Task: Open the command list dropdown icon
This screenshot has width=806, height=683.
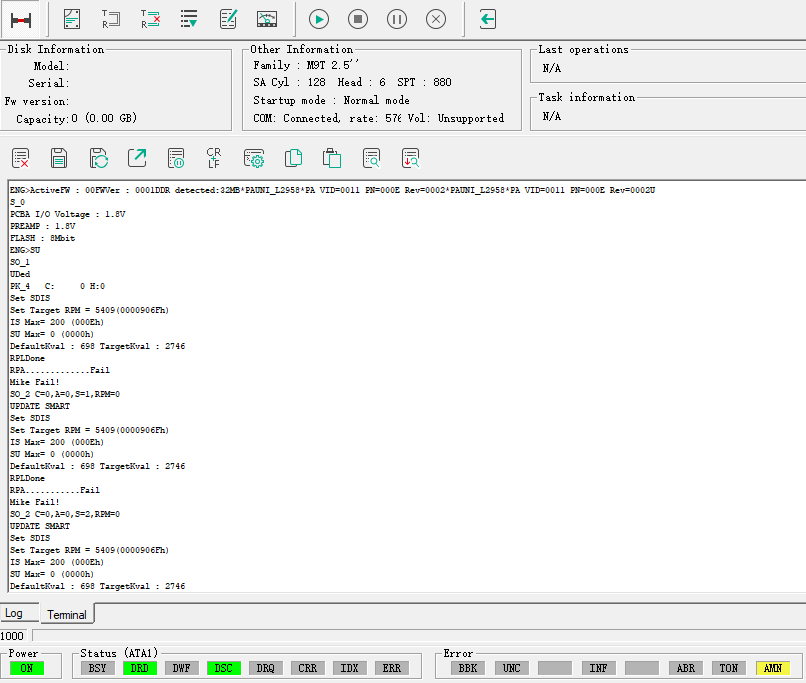Action: pyautogui.click(x=189, y=20)
